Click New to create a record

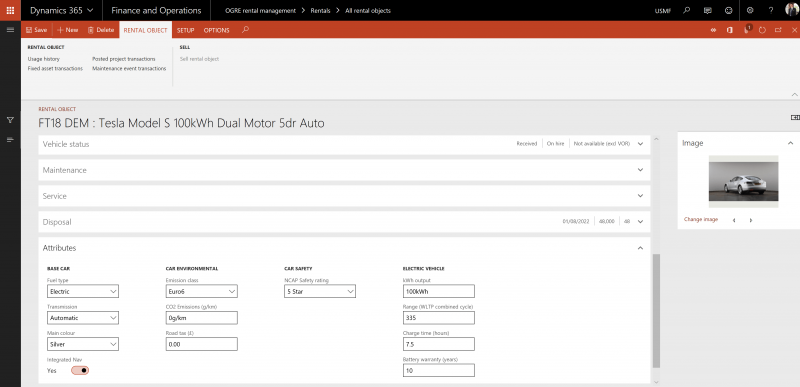click(x=67, y=30)
